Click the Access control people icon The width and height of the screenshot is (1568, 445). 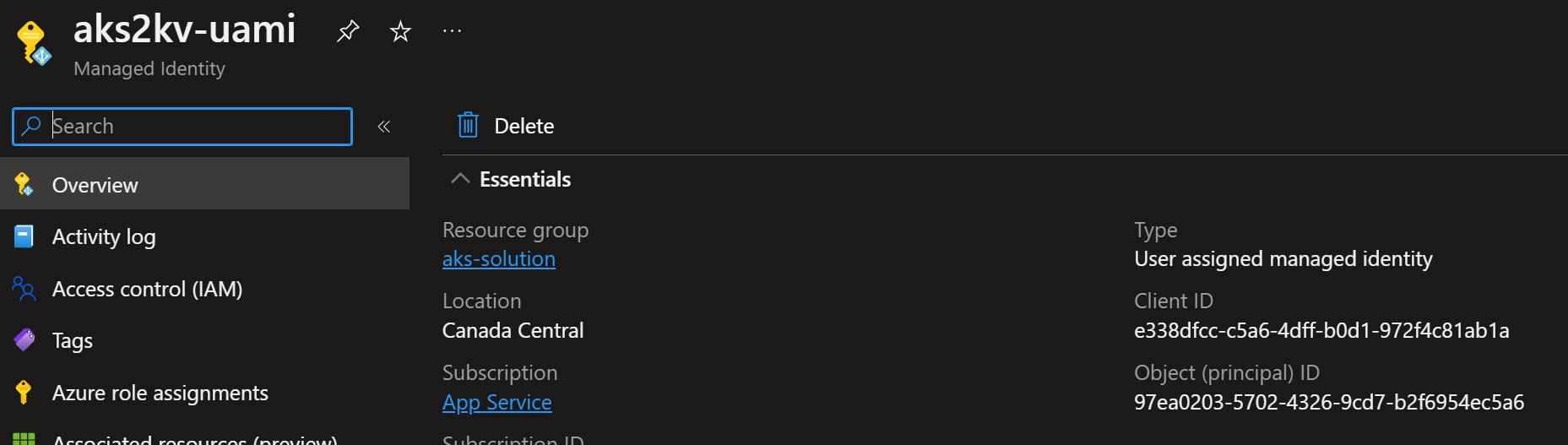(24, 289)
